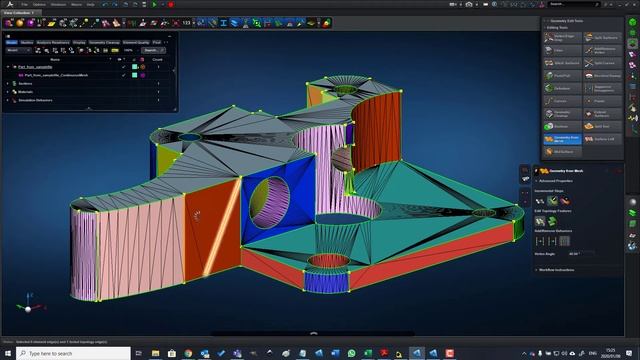The image size is (640, 360).
Task: Click the purple sphere toolbar icon
Action: (x=31, y=23)
